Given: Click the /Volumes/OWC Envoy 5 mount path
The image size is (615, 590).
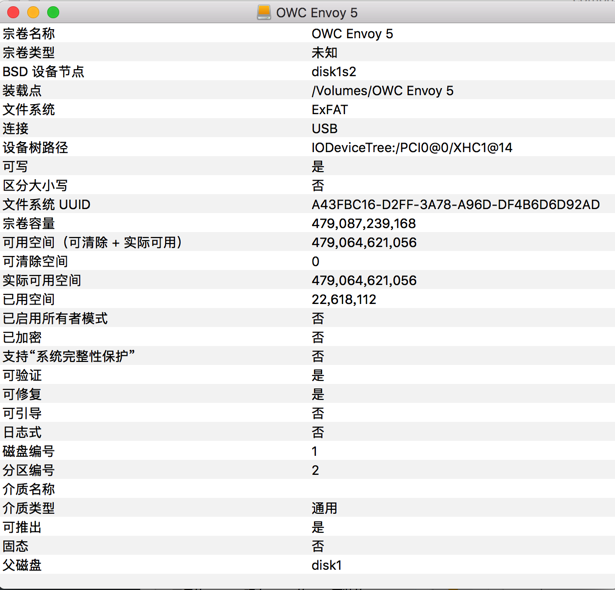Looking at the screenshot, I should point(382,91).
